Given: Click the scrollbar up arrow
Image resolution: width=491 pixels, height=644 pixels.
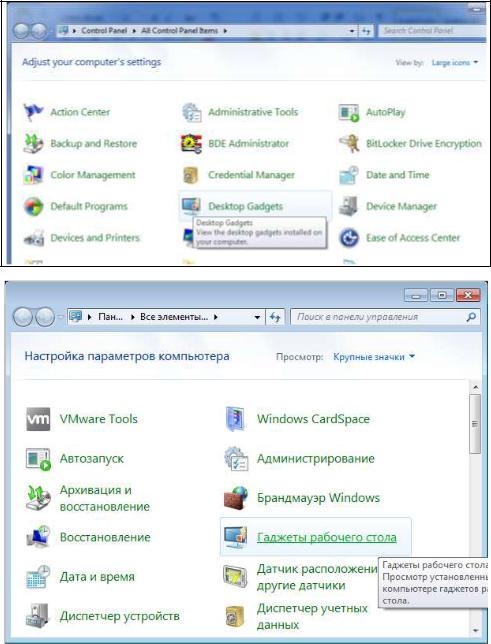Looking at the screenshot, I should [475, 387].
